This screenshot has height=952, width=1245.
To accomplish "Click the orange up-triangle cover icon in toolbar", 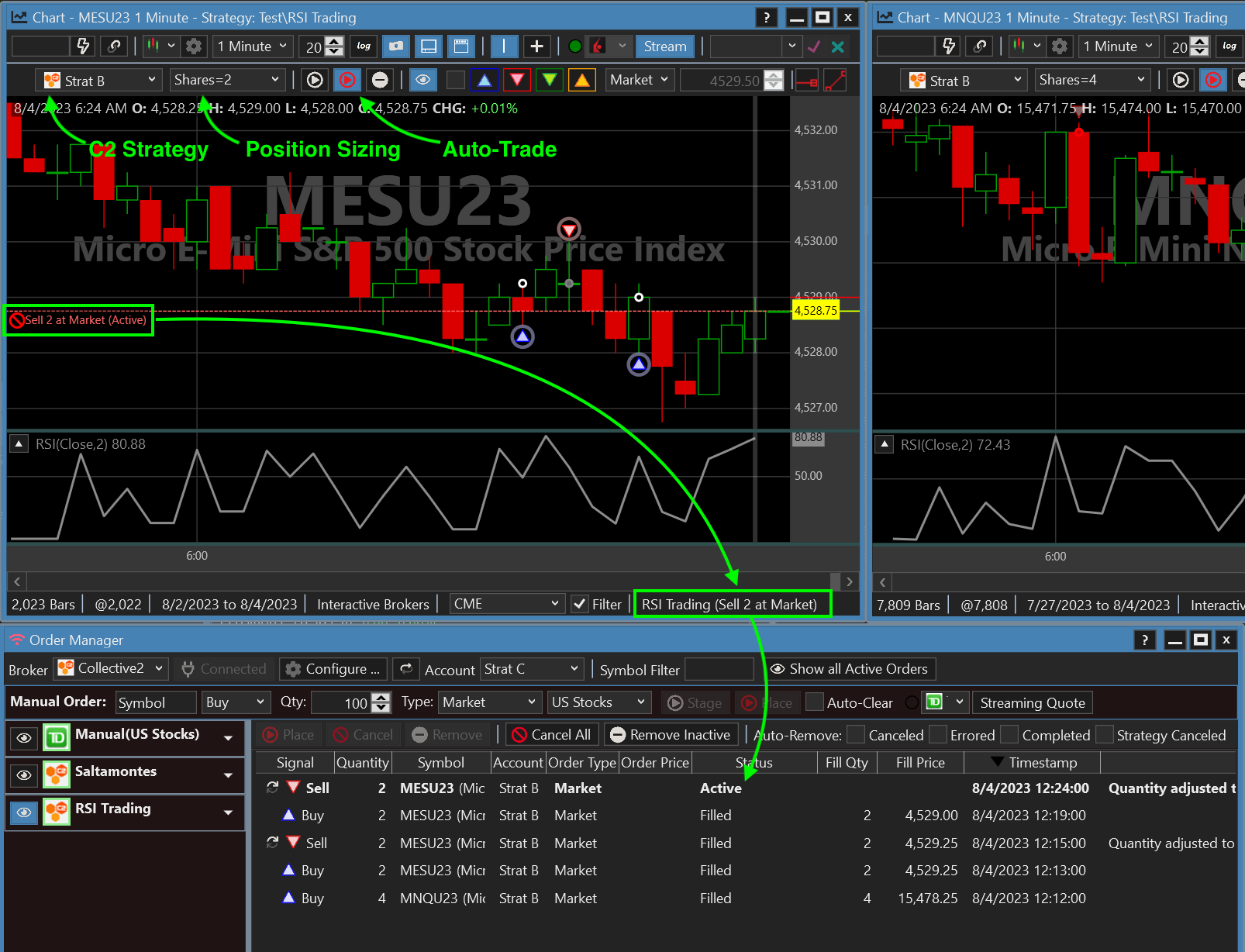I will pyautogui.click(x=582, y=80).
